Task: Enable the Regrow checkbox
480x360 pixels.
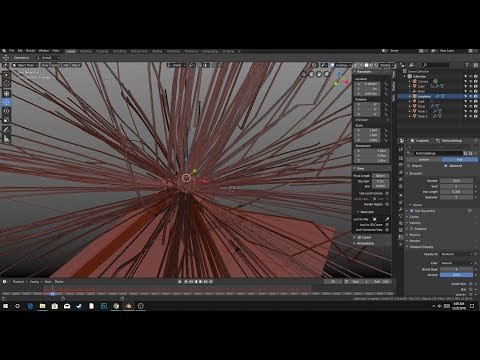Action: click(409, 166)
